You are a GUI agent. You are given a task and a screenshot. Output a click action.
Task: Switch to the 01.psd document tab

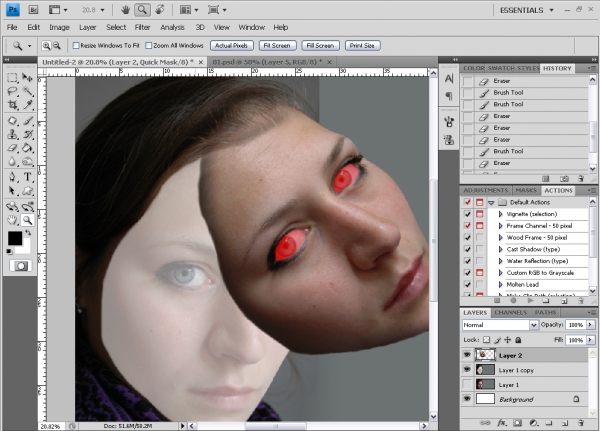272,62
